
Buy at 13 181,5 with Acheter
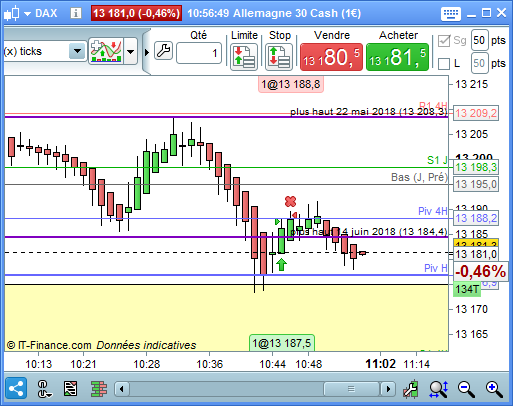click(397, 57)
